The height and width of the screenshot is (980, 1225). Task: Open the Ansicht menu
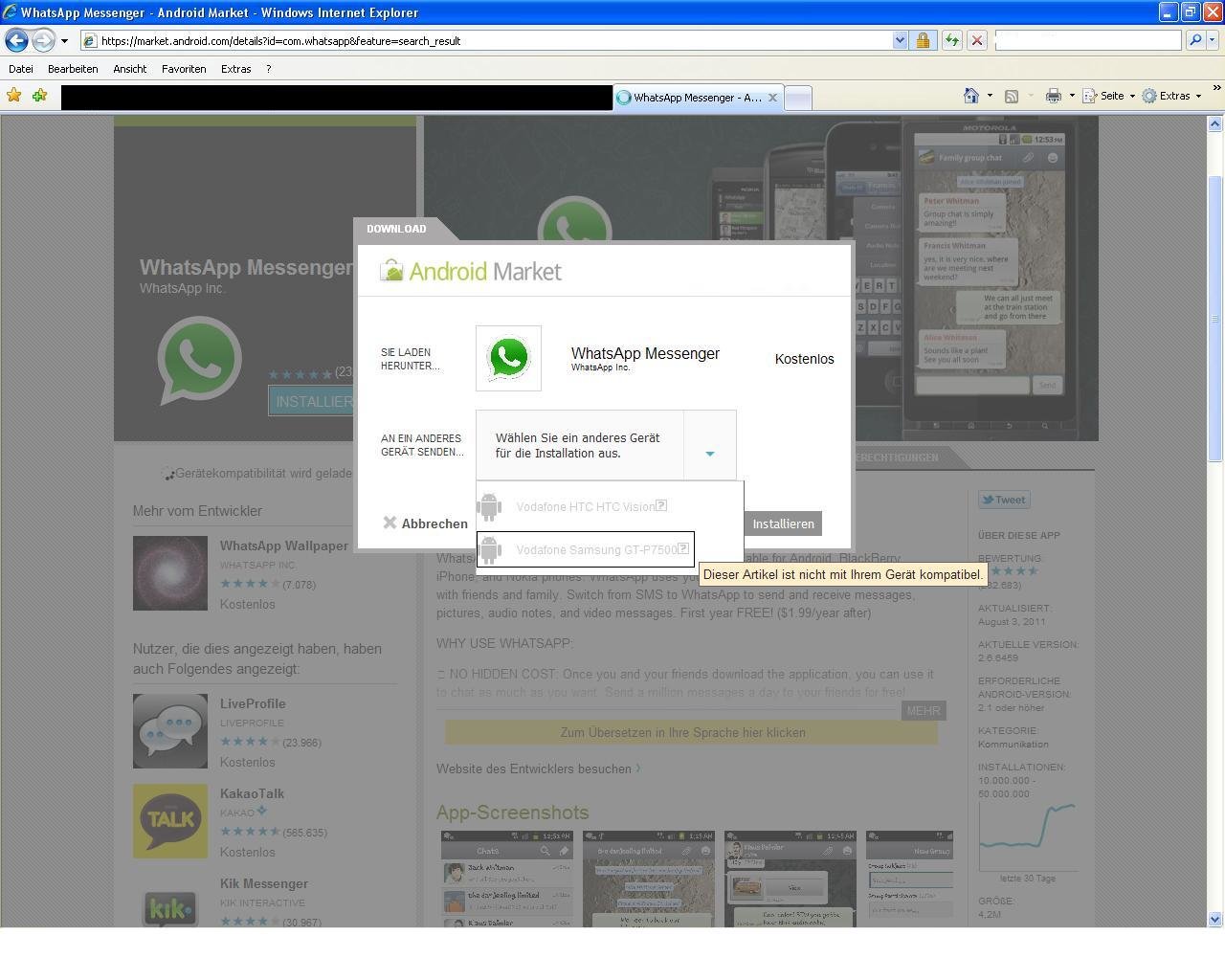(x=129, y=69)
